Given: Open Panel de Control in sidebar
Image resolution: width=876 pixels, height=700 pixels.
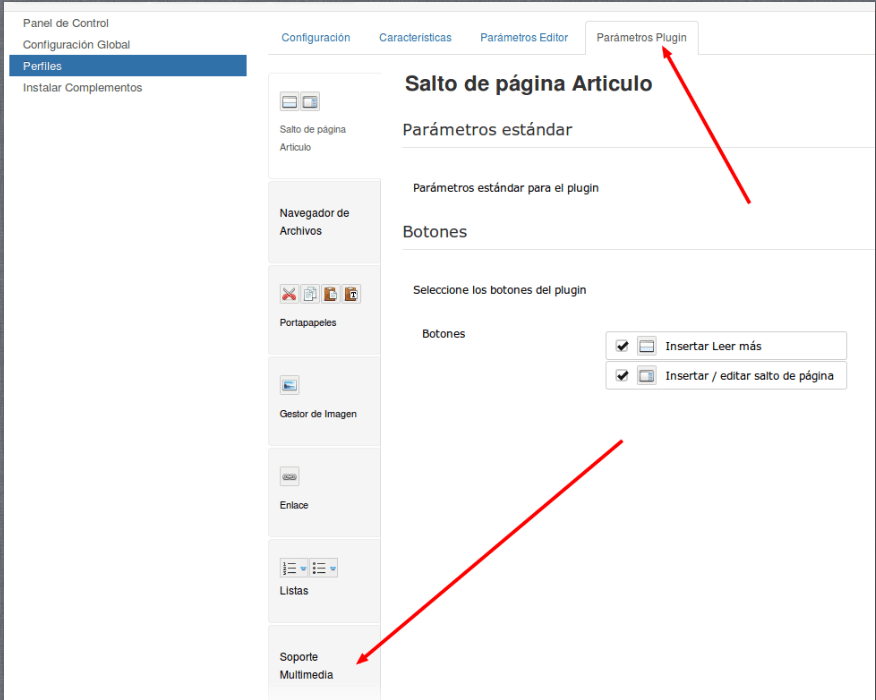Looking at the screenshot, I should (x=66, y=23).
